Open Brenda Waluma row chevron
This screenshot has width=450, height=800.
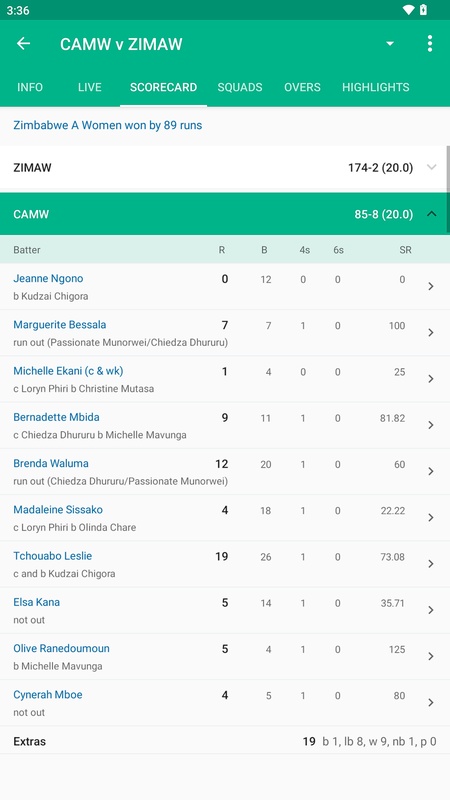click(x=431, y=471)
